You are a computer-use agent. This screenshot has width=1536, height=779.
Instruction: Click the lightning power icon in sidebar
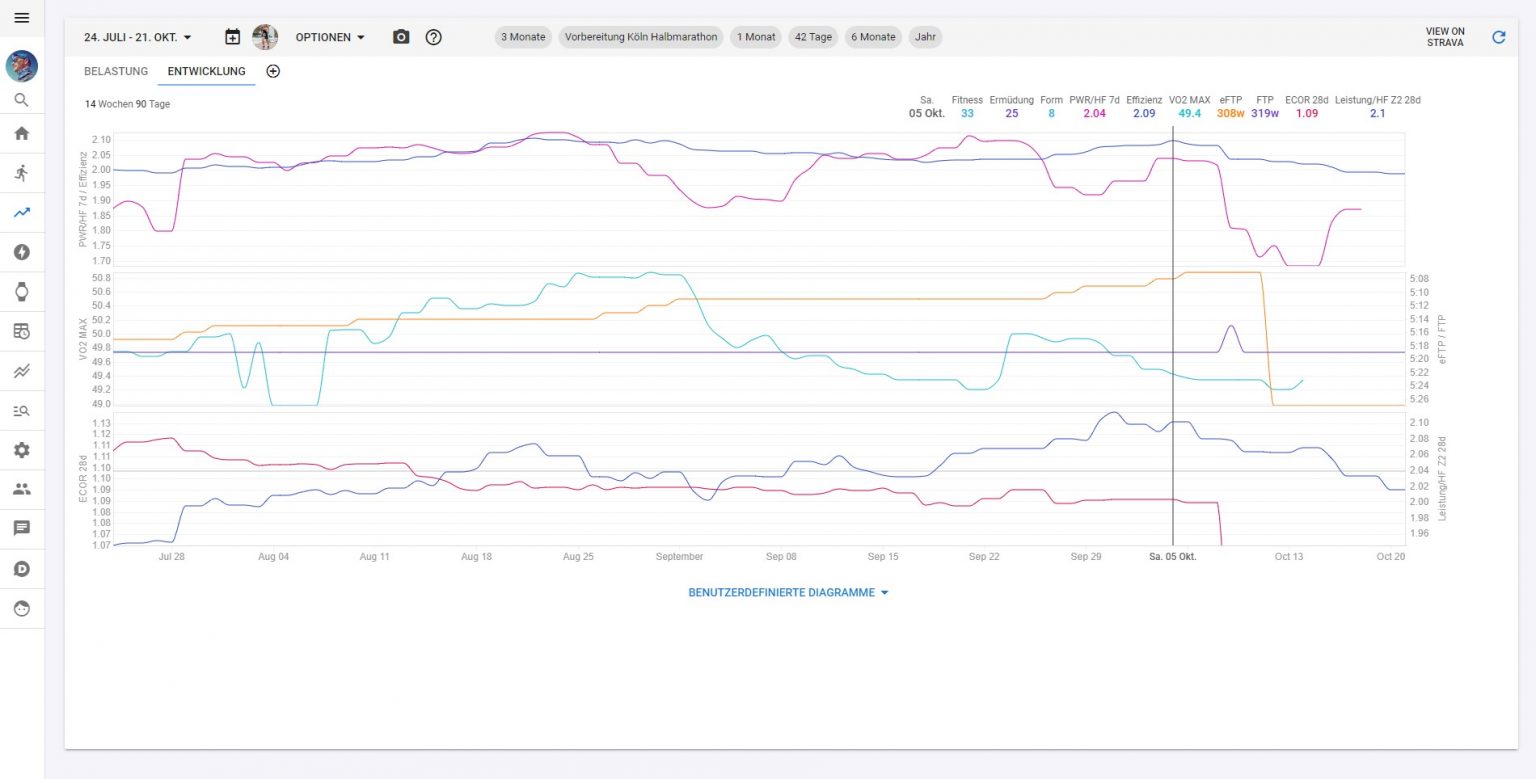[x=22, y=252]
